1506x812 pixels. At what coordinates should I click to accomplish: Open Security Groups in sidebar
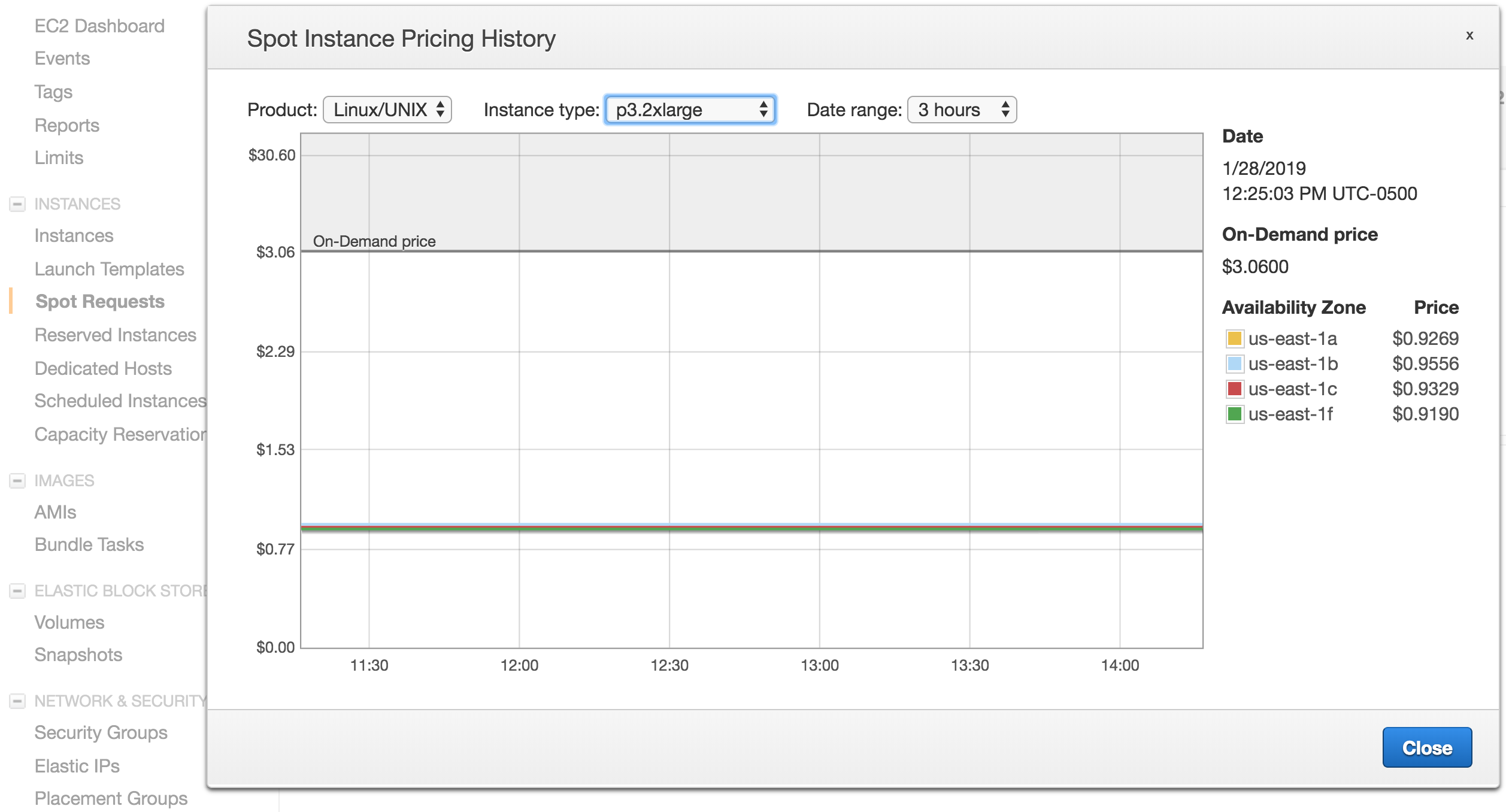[x=101, y=732]
